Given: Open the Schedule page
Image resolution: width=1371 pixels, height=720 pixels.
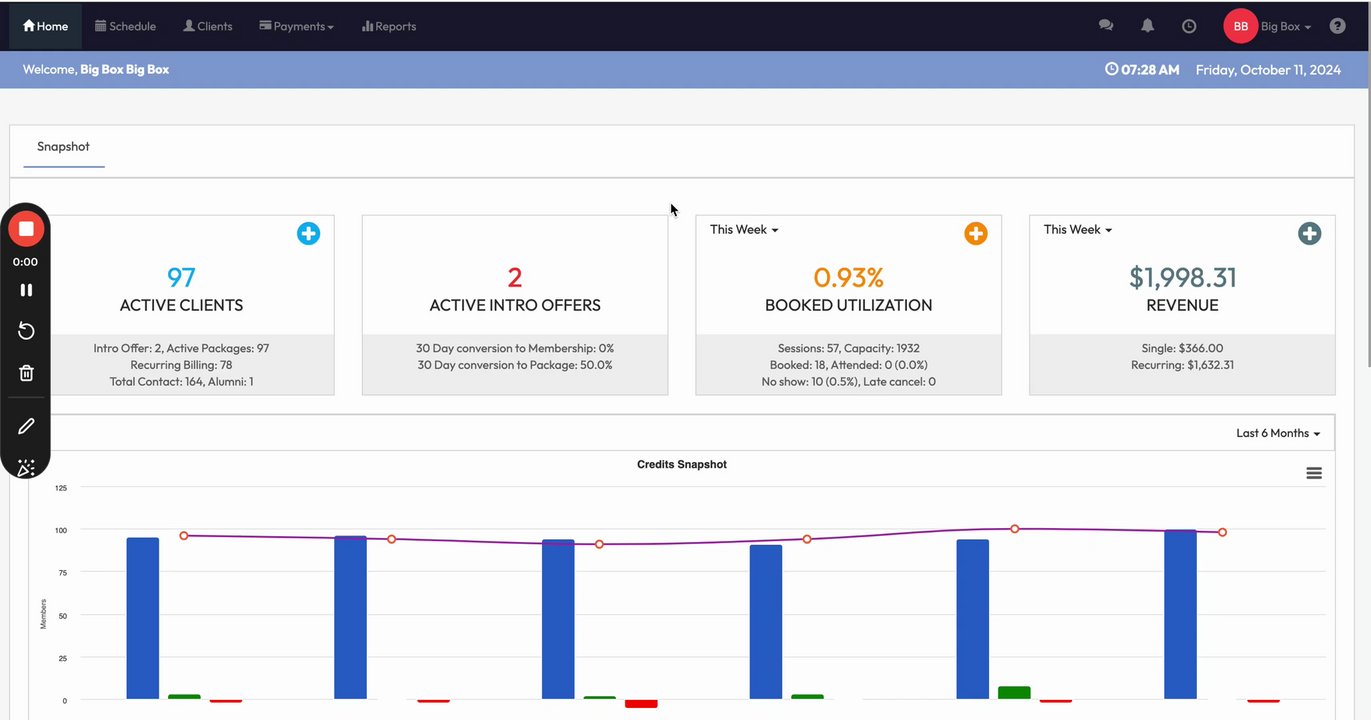Looking at the screenshot, I should 125,26.
